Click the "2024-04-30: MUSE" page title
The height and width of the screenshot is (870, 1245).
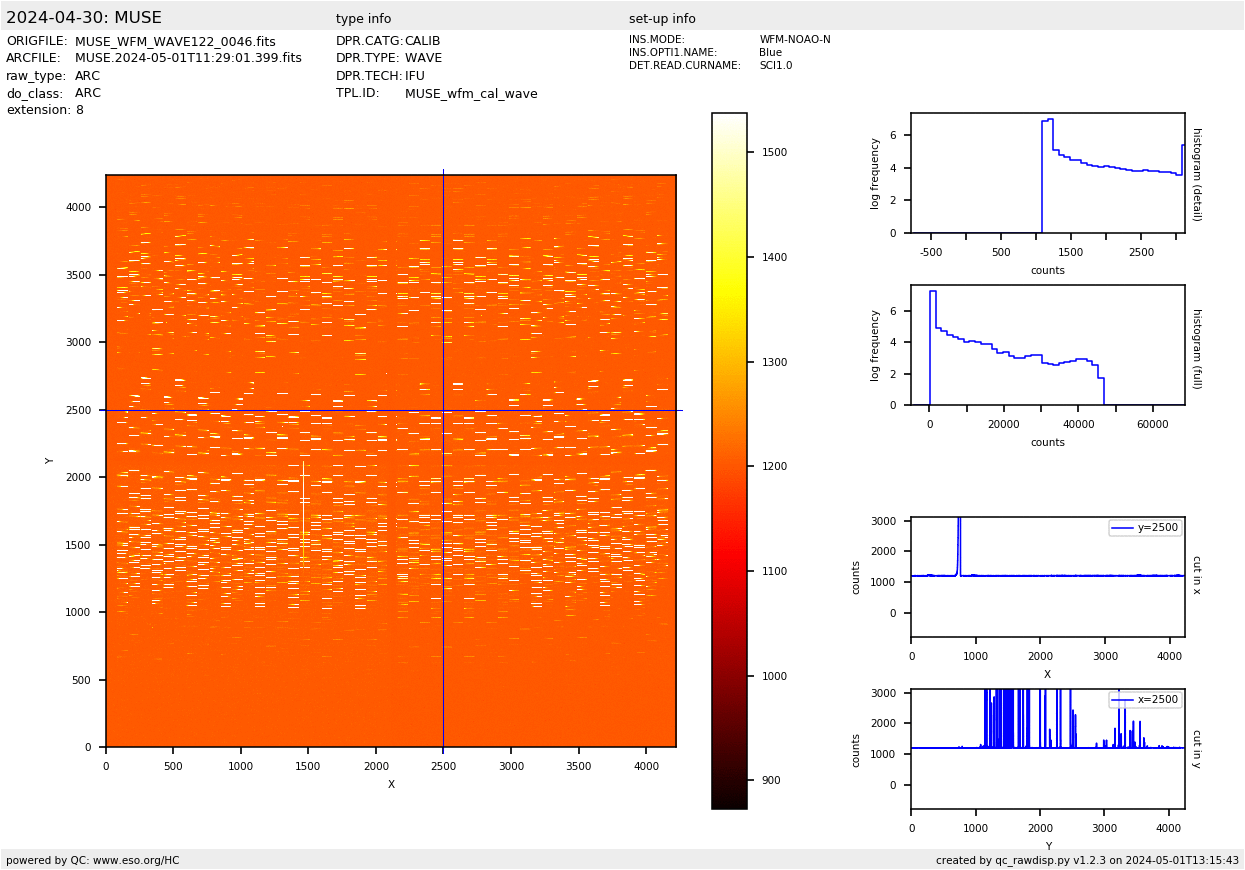(84, 18)
